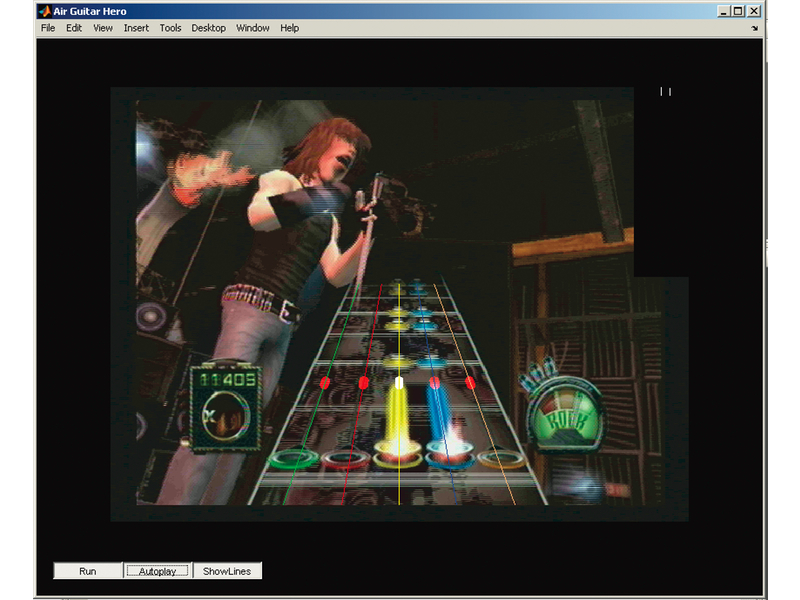This screenshot has width=800, height=600.
Task: Open the Window menu
Action: click(x=253, y=28)
